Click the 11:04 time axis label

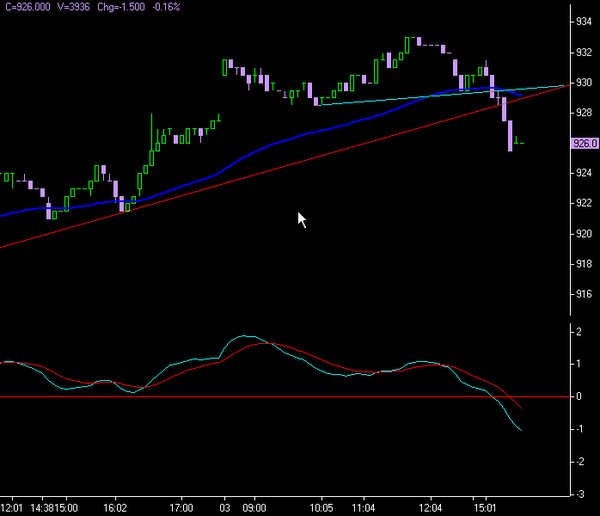(364, 508)
